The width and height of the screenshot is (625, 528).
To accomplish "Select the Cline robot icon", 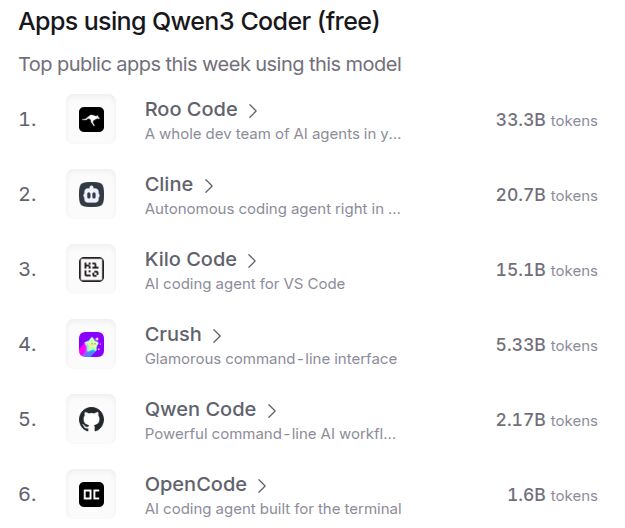I will point(91,194).
